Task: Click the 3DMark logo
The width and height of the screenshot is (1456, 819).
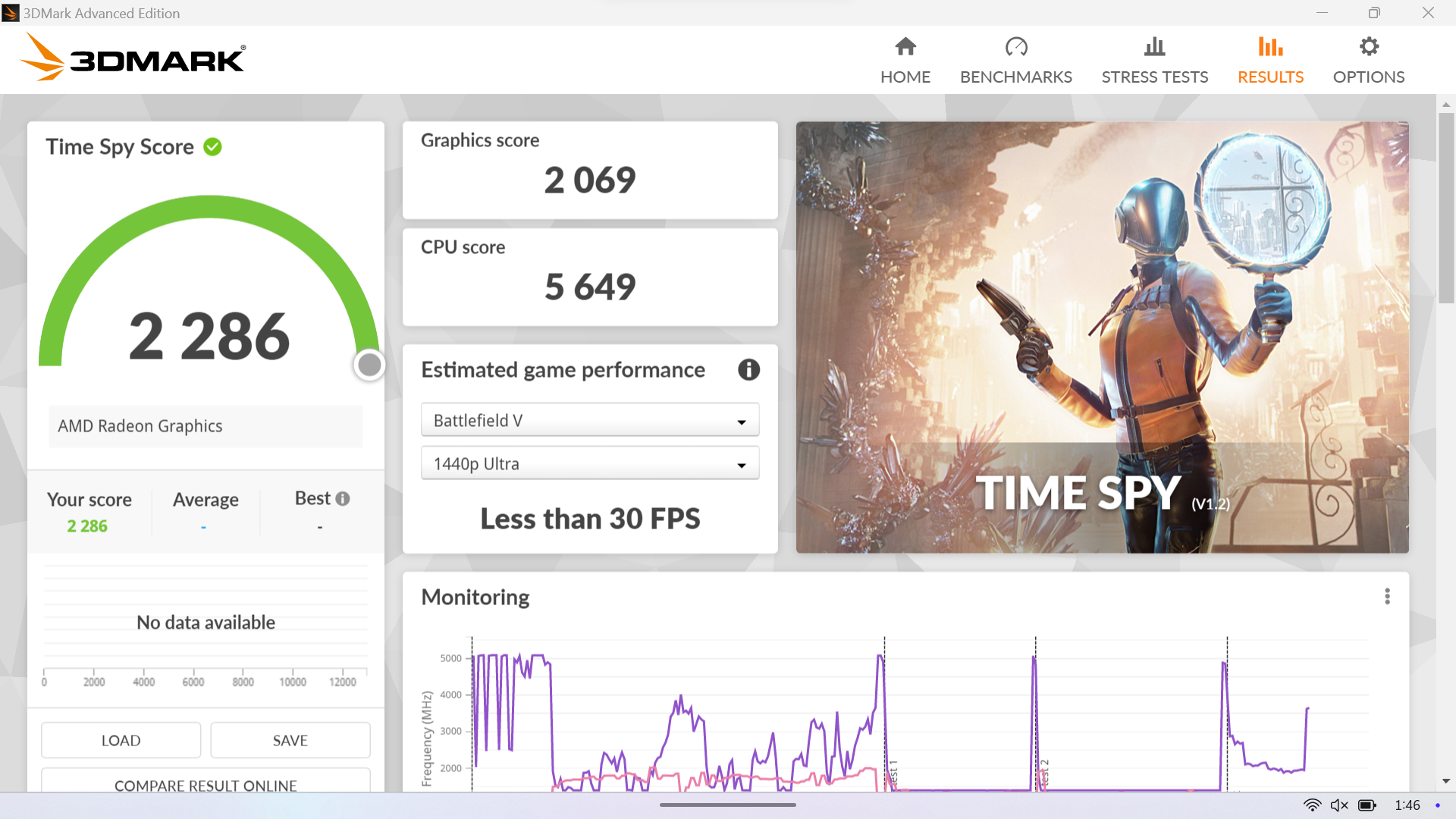Action: pyautogui.click(x=133, y=58)
